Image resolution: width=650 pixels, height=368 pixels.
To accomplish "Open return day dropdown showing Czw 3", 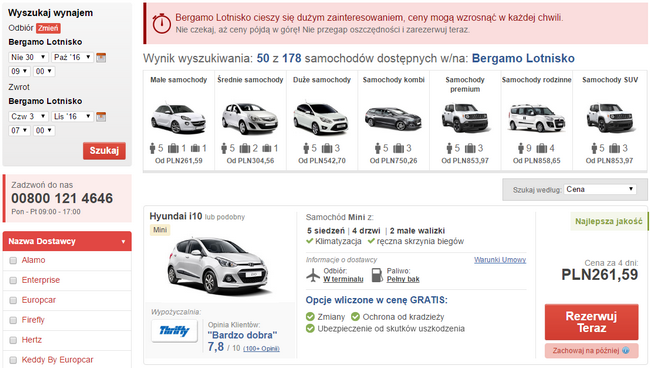I will [28, 117].
